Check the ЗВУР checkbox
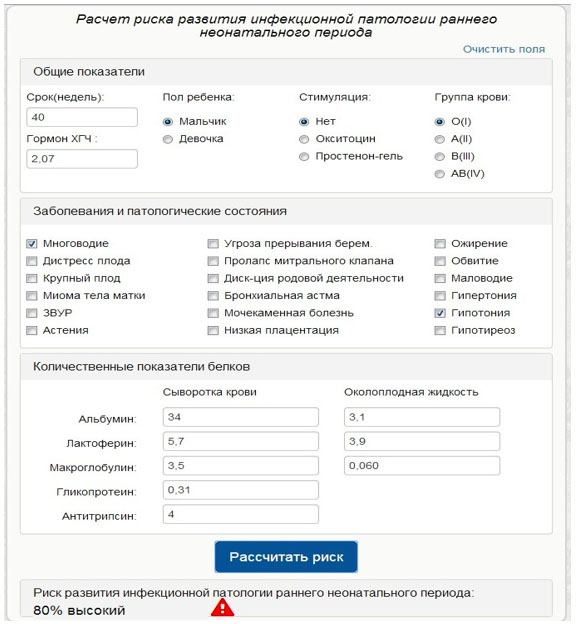This screenshot has width=577, height=624. pyautogui.click(x=32, y=313)
